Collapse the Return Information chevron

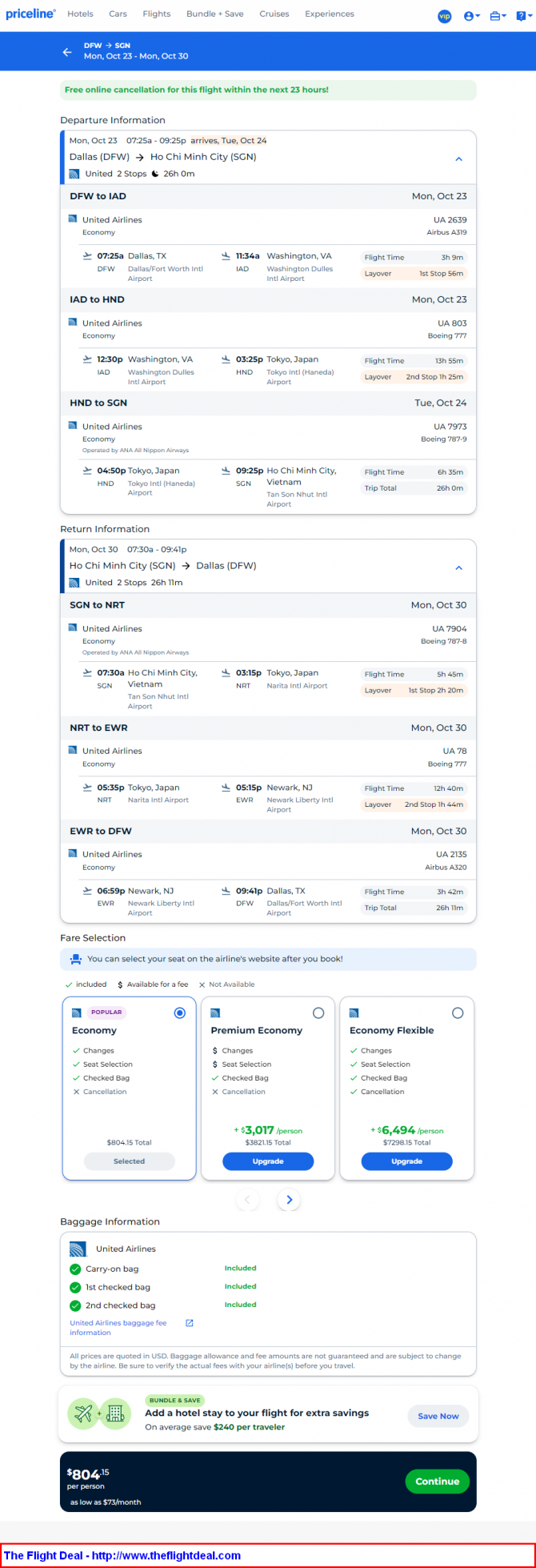coord(458,567)
